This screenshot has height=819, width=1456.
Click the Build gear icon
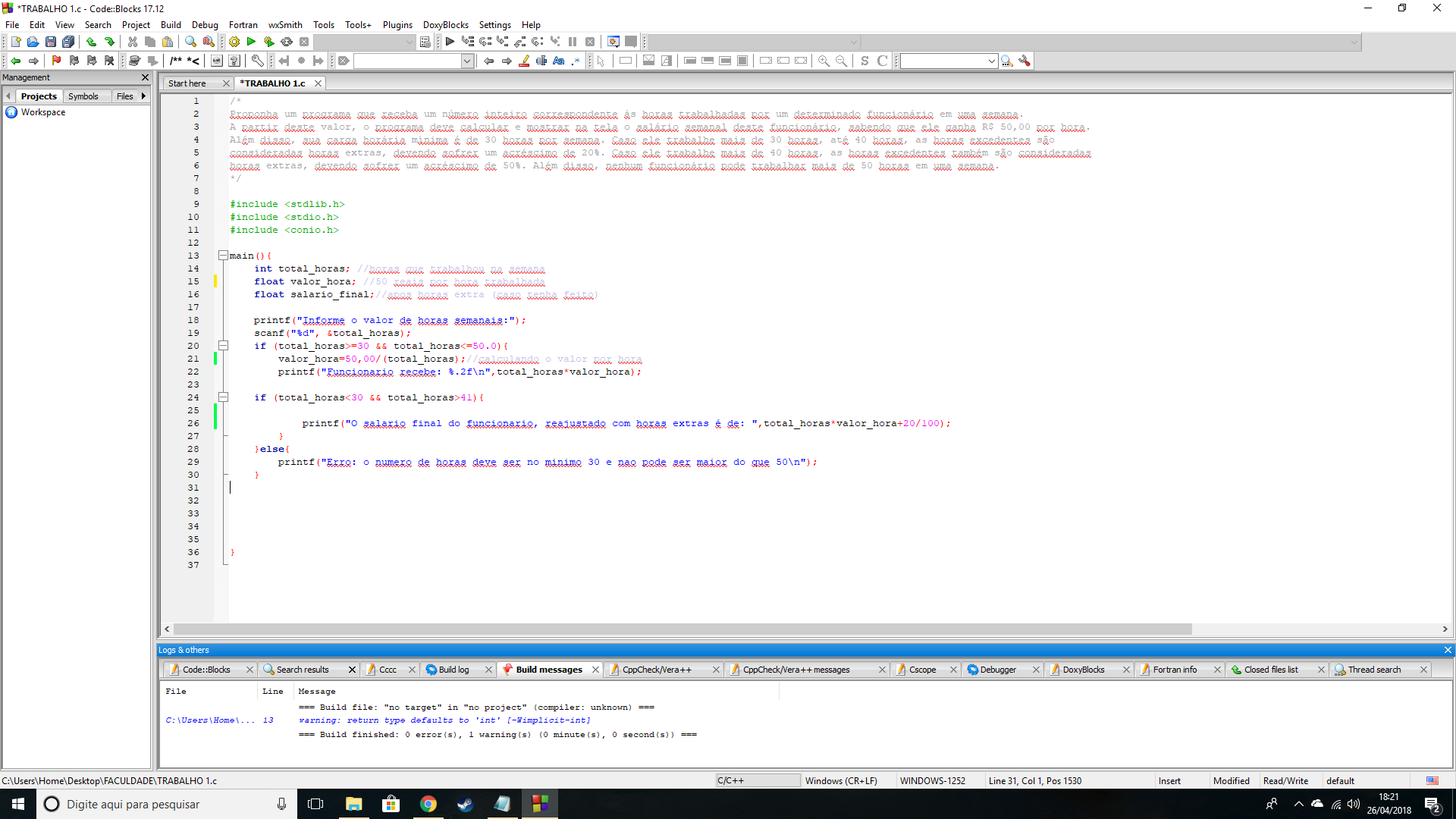234,42
